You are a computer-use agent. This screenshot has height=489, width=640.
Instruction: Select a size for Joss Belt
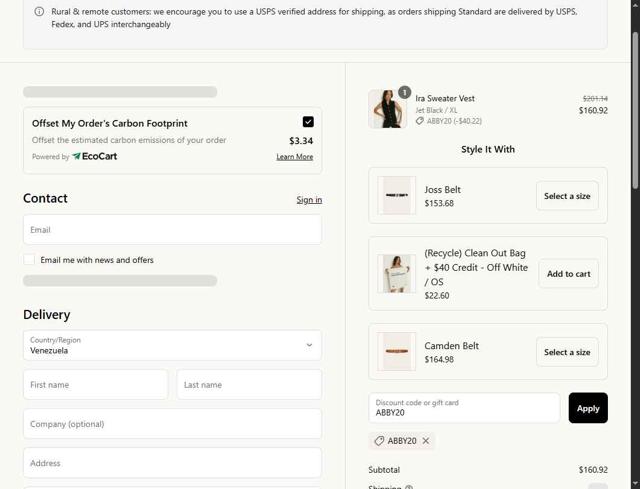click(567, 196)
